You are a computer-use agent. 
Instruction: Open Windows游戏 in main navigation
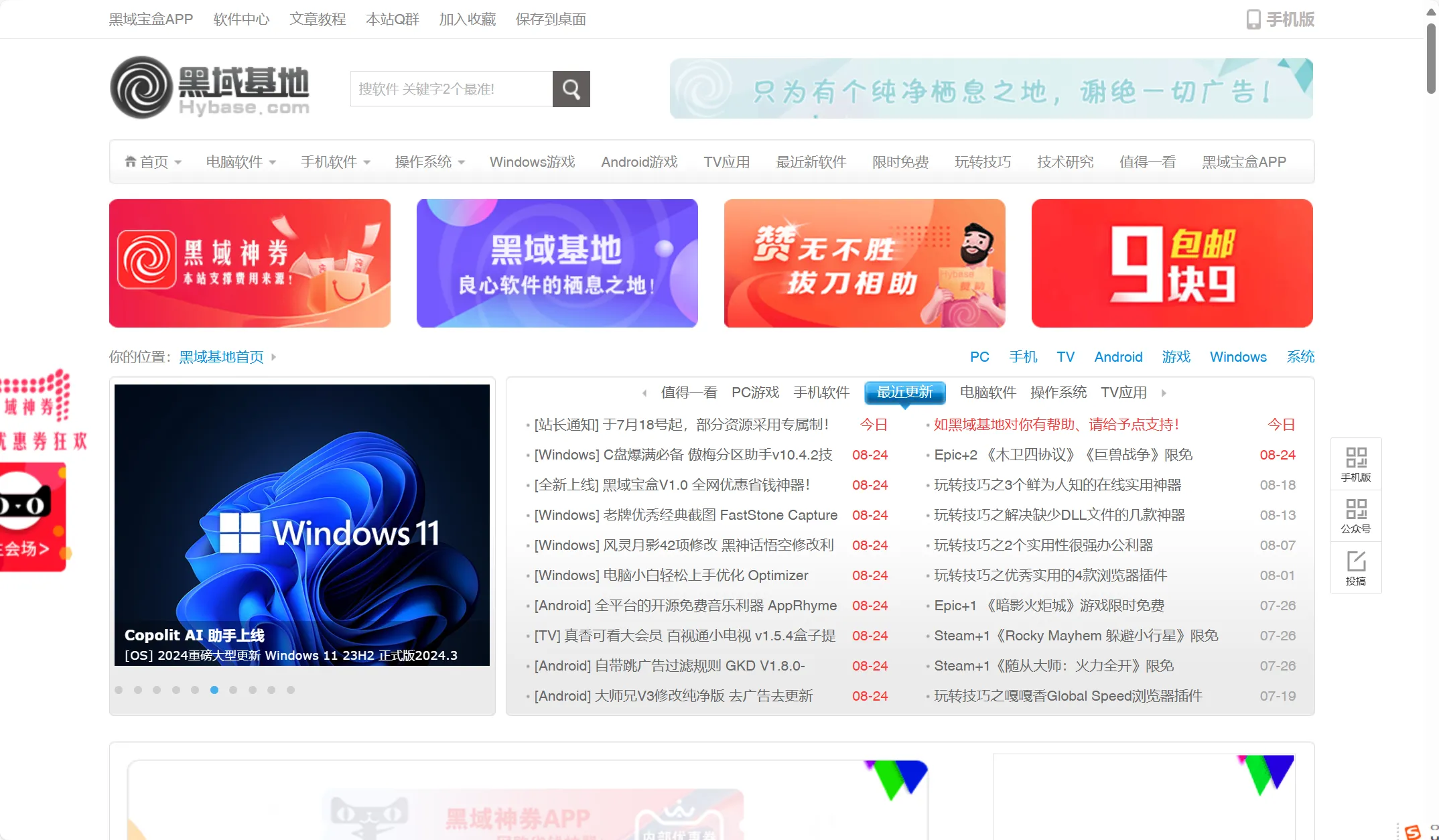[533, 162]
